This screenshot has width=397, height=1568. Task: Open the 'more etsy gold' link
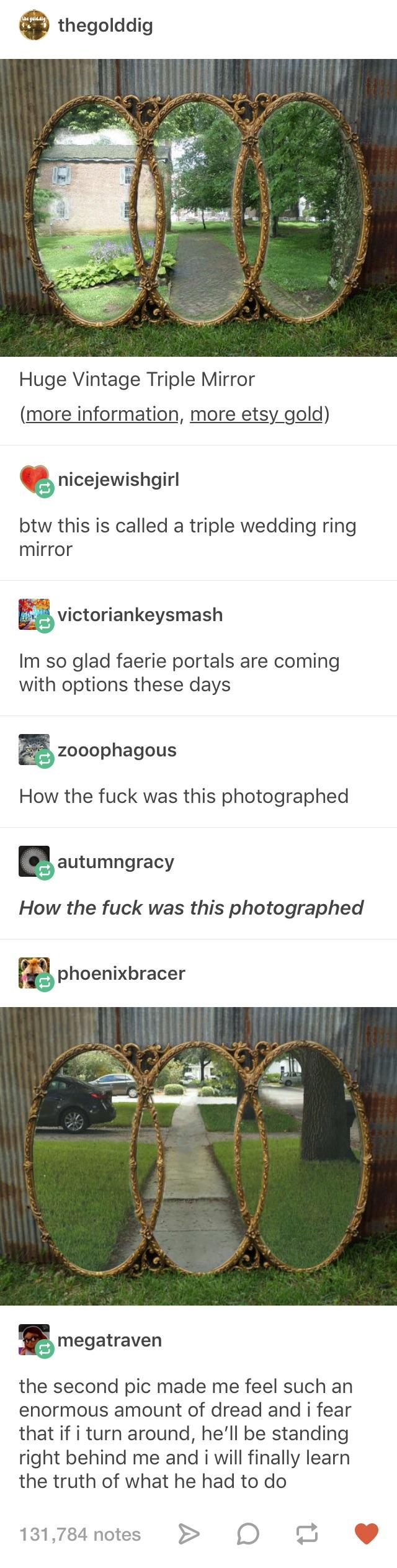point(257,413)
